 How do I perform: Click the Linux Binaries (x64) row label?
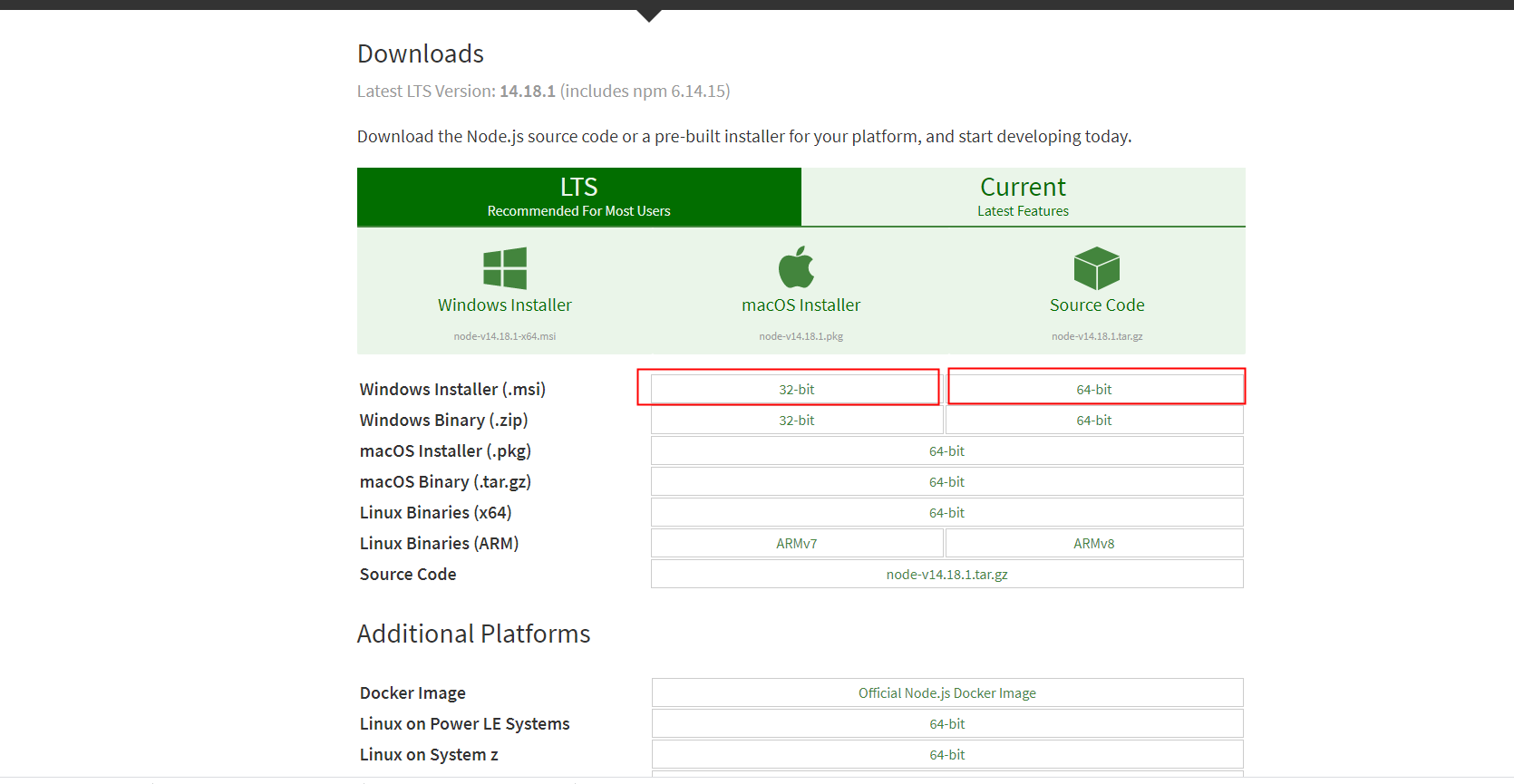435,513
